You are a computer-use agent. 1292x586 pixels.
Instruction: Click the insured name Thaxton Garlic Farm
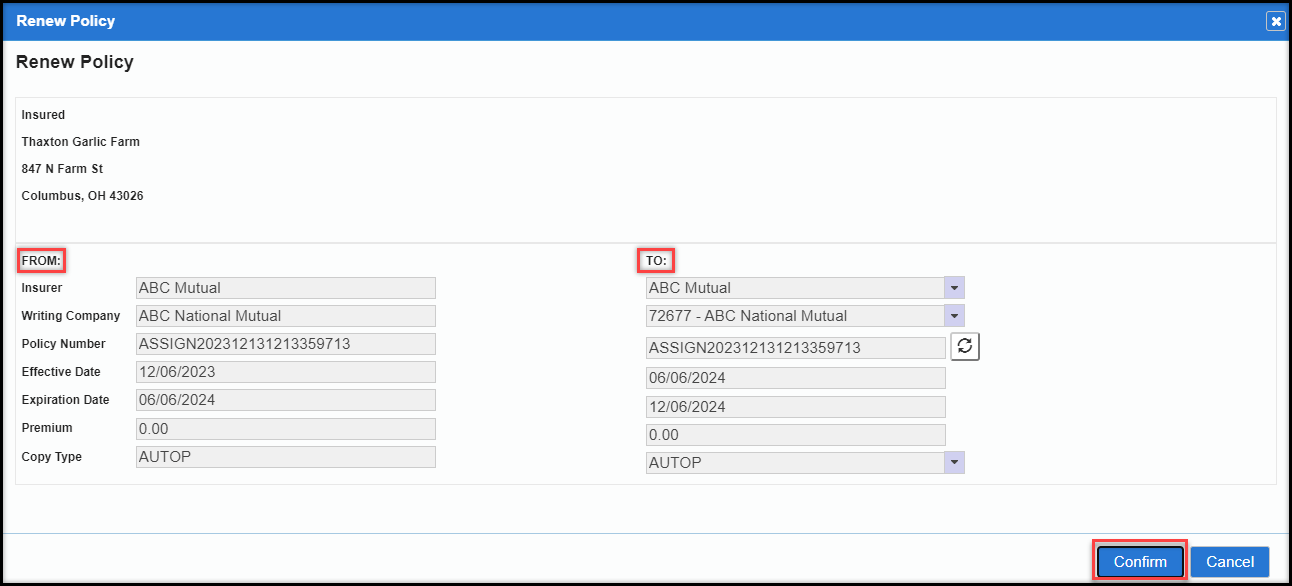pos(81,142)
